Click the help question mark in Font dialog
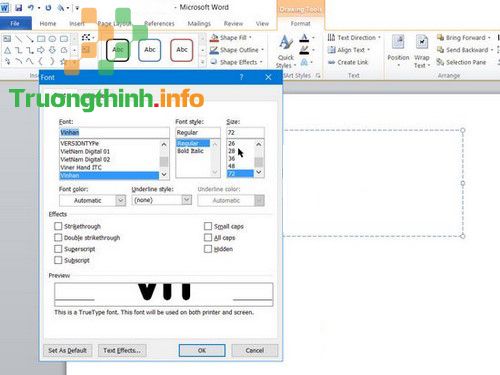 pyautogui.click(x=242, y=77)
